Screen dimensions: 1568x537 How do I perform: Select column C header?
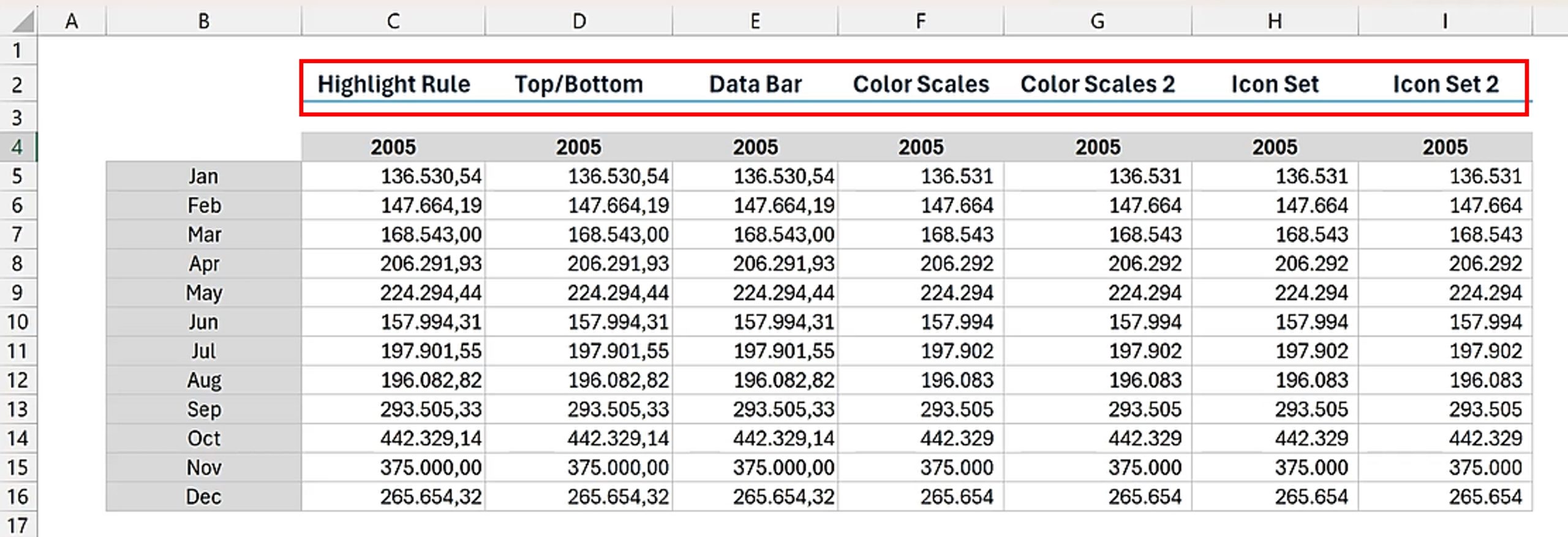click(393, 21)
